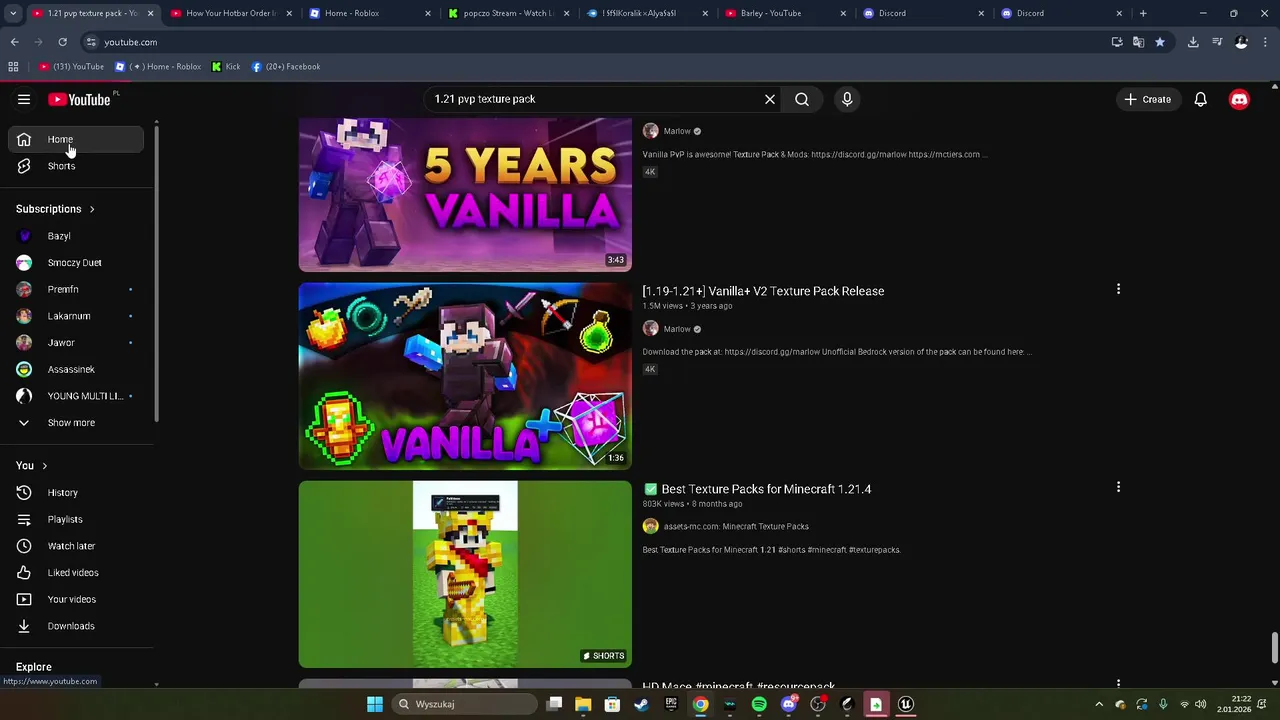1280x720 pixels.
Task: Open History in the sidebar
Action: pos(76,493)
